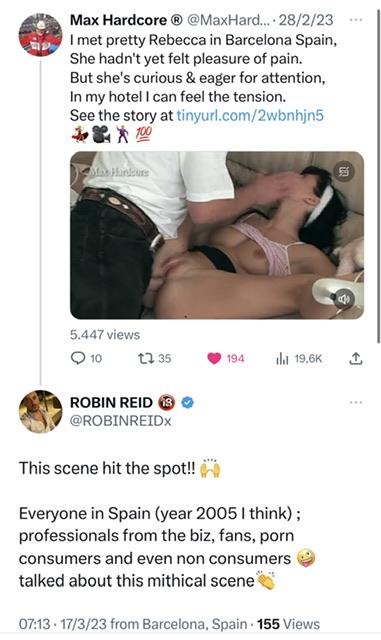Open the ROBIN REID profile avatar
Screen dimensions: 381x640
click(x=40, y=411)
